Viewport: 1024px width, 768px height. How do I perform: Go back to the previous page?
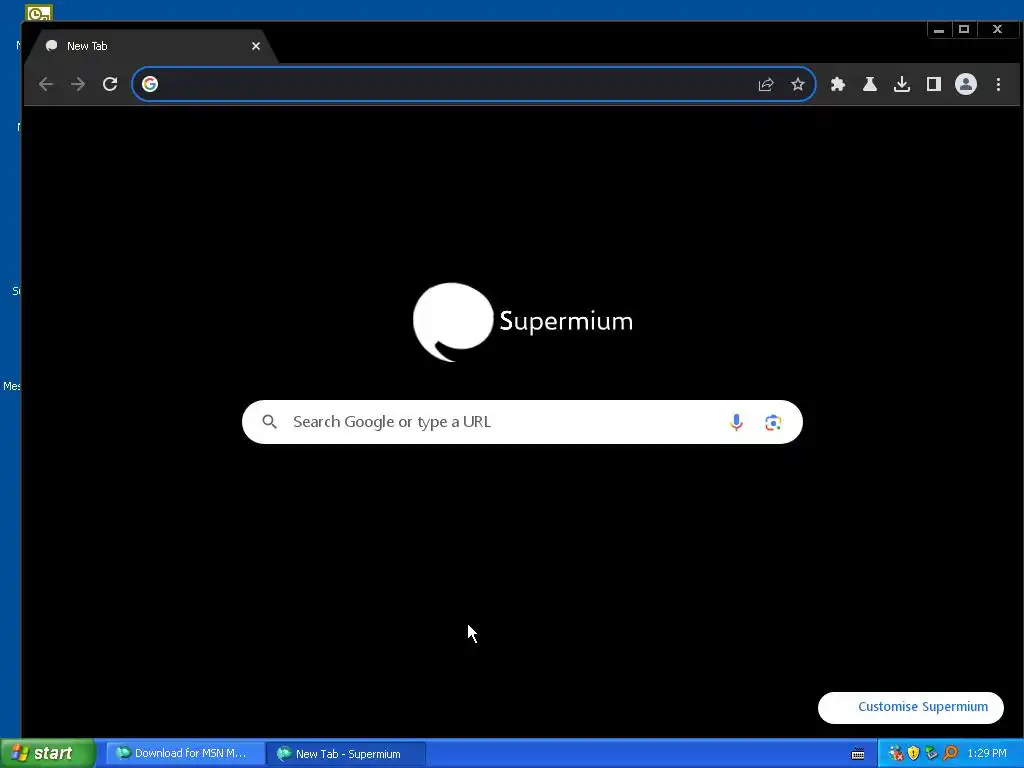click(45, 84)
